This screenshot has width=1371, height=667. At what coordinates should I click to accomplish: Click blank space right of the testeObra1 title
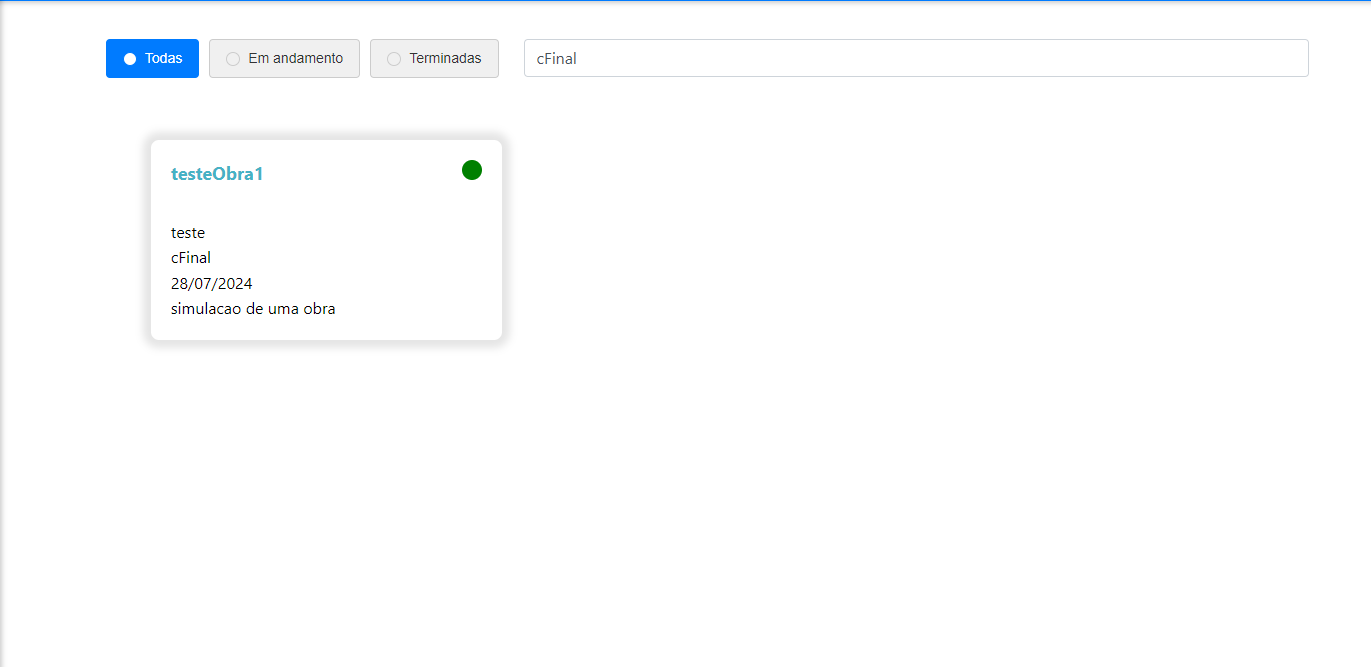tap(360, 174)
